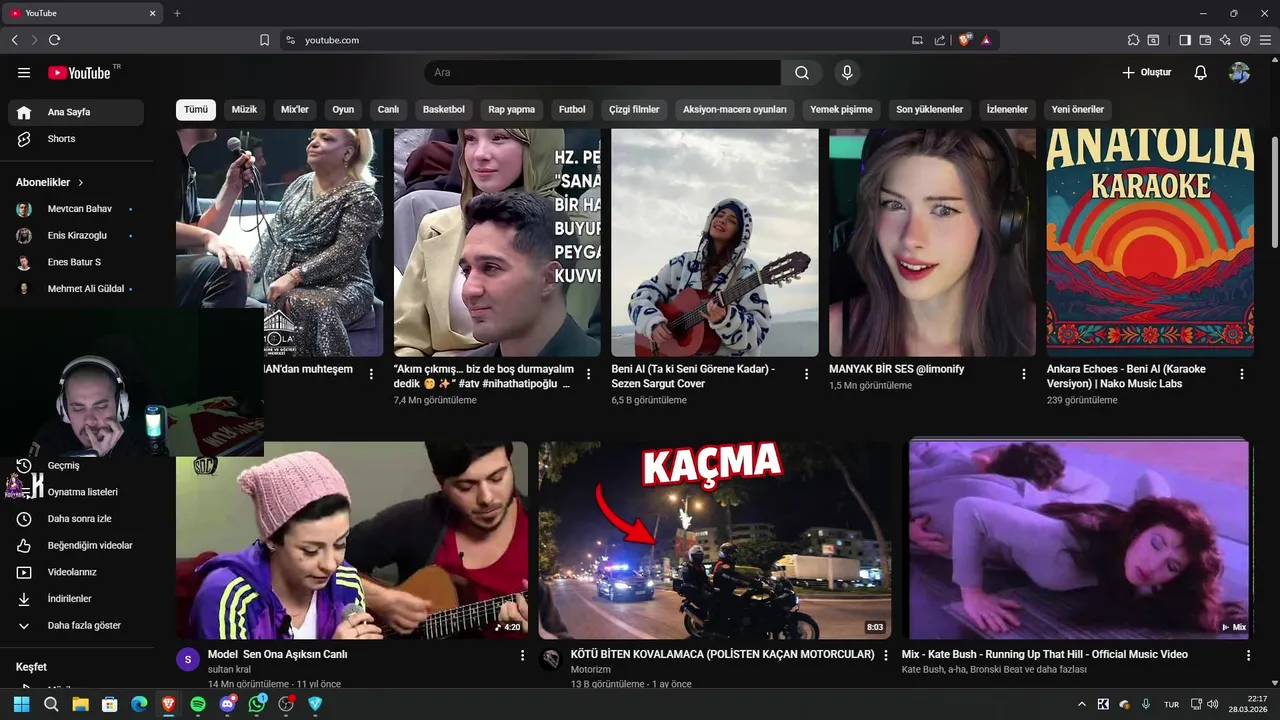Viewport: 1280px width, 720px height.
Task: Open Discord from the taskbar
Action: 228,704
